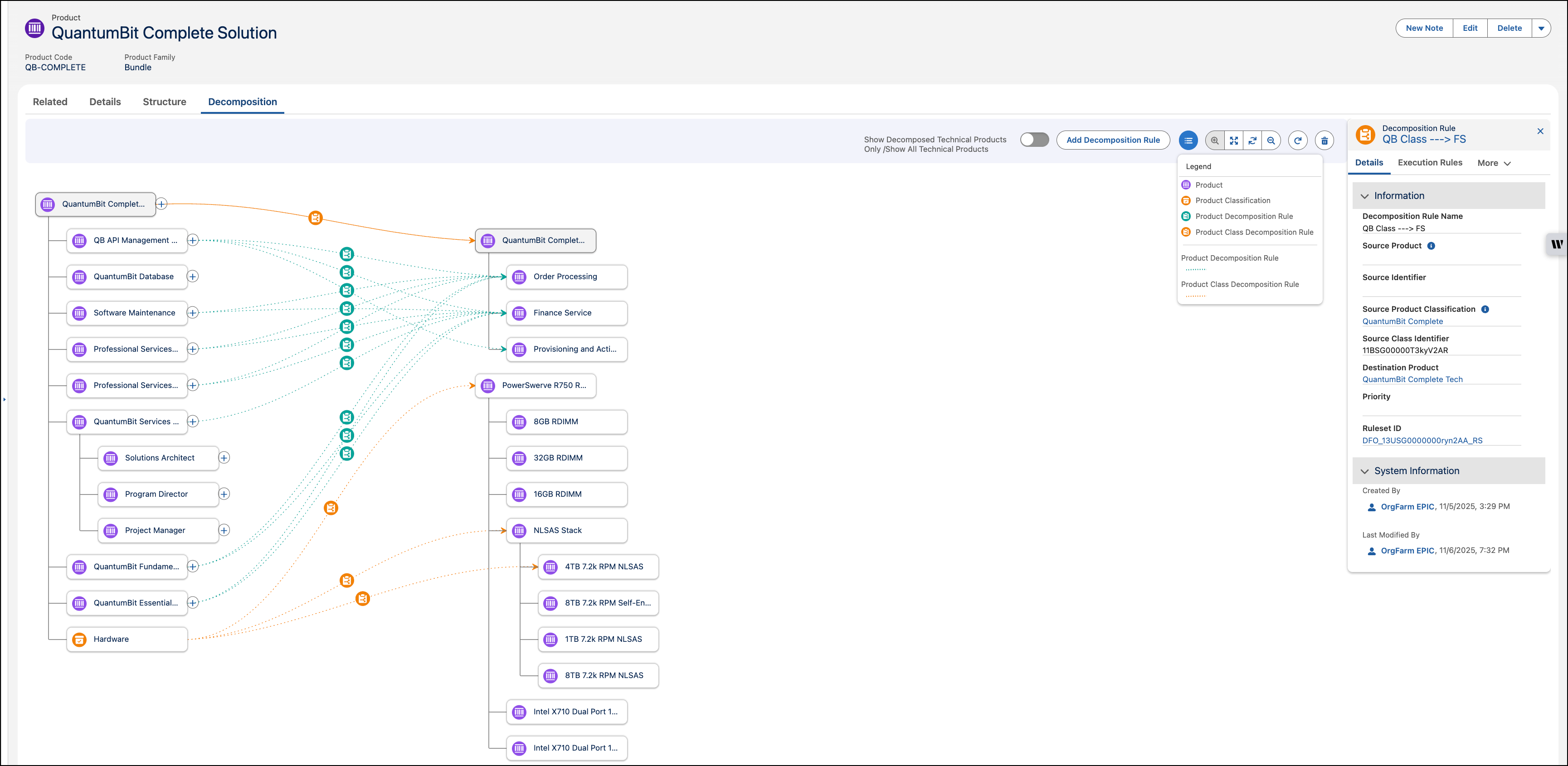Expand the Program Director node plus

(x=224, y=494)
